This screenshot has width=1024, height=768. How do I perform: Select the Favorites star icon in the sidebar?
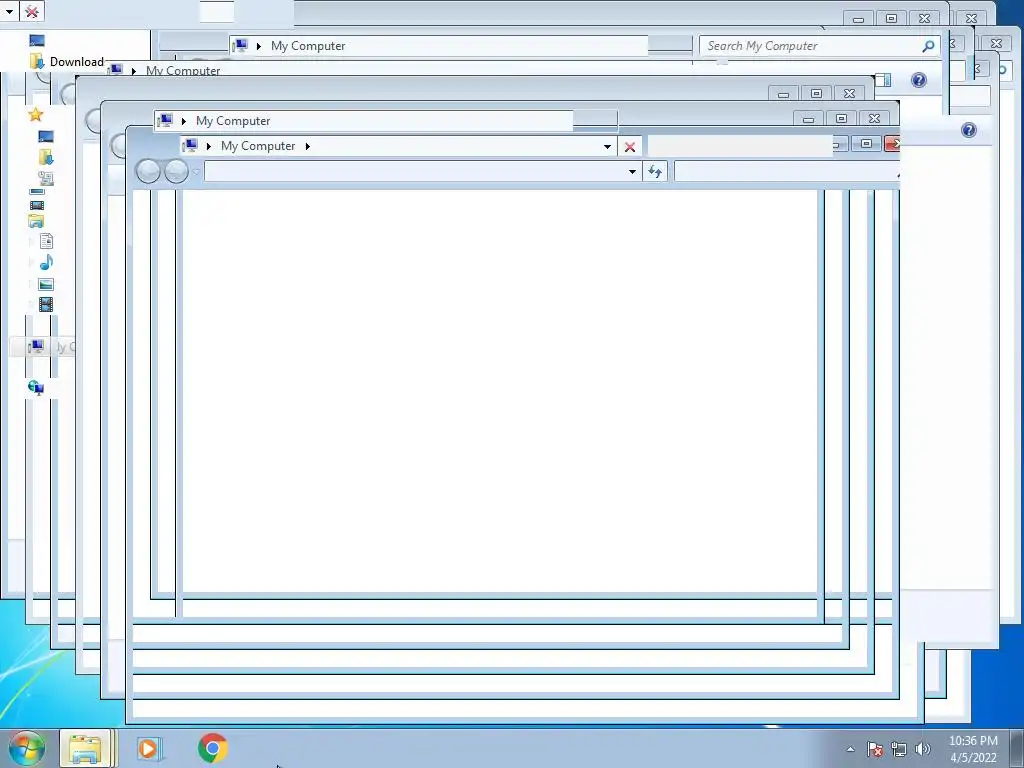point(35,115)
